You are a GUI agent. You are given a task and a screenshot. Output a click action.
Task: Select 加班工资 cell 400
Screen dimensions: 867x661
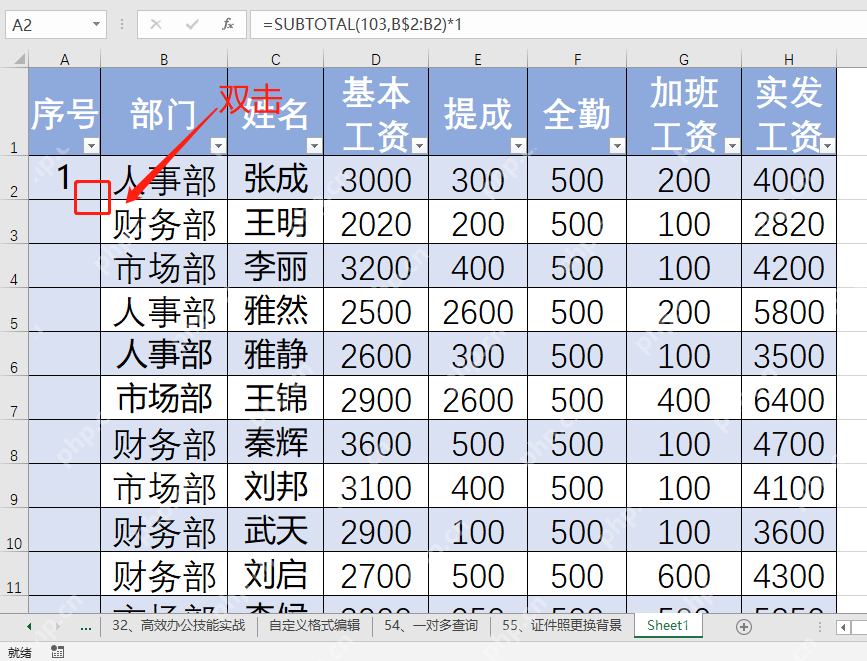click(684, 398)
